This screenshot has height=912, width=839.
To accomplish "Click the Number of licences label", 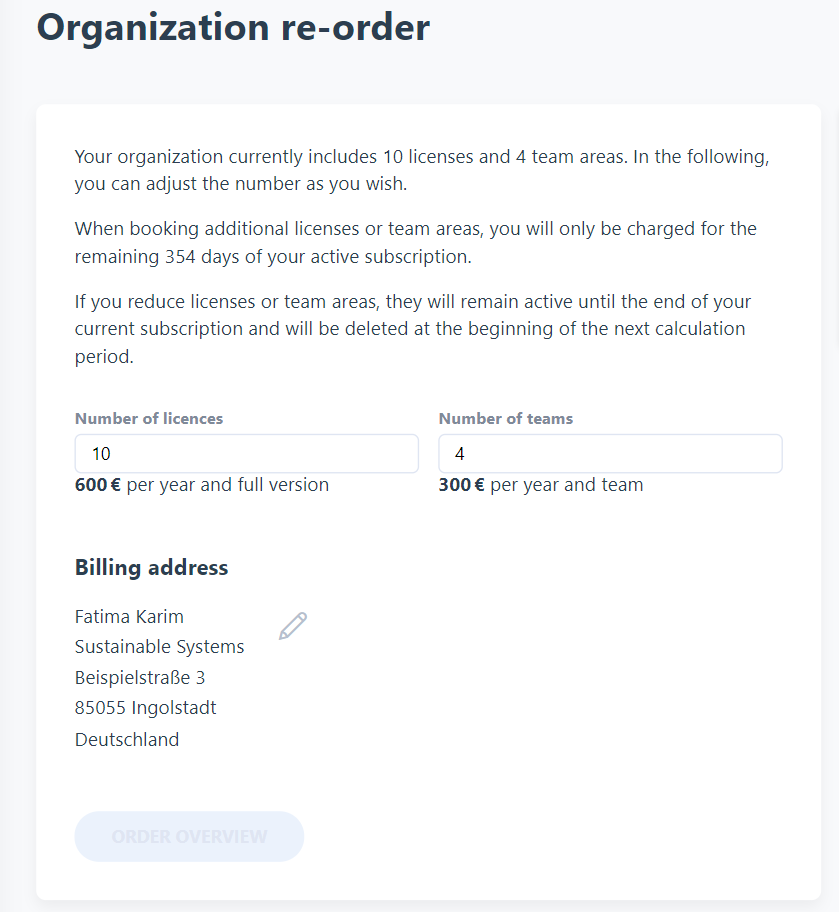I will click(x=149, y=419).
